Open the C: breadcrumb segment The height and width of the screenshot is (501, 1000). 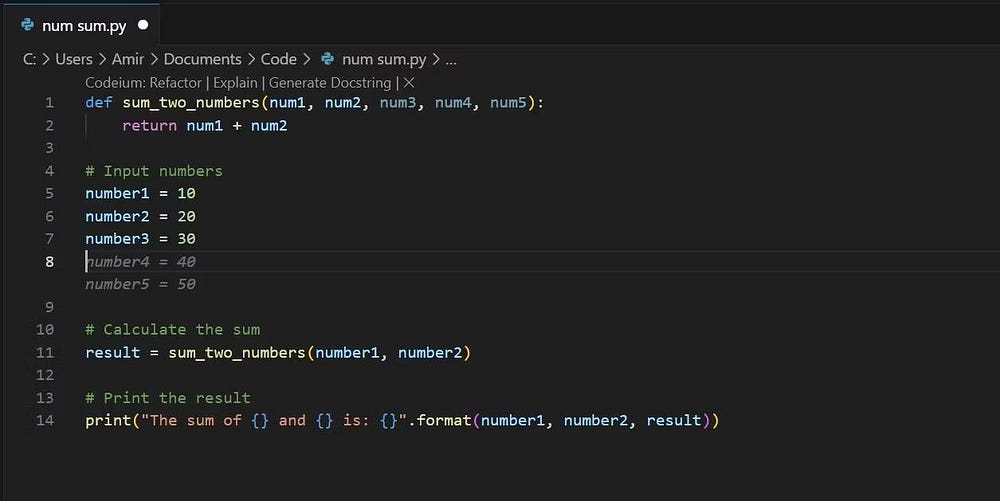point(29,59)
